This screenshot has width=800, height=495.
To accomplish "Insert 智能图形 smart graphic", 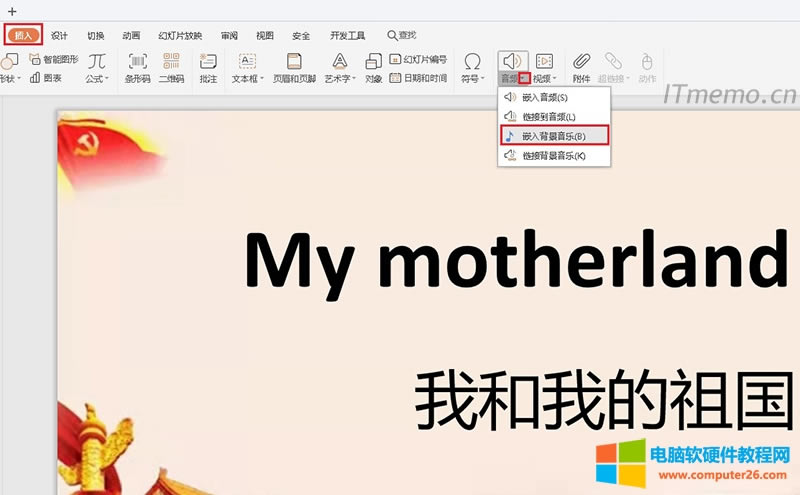I will coord(54,60).
